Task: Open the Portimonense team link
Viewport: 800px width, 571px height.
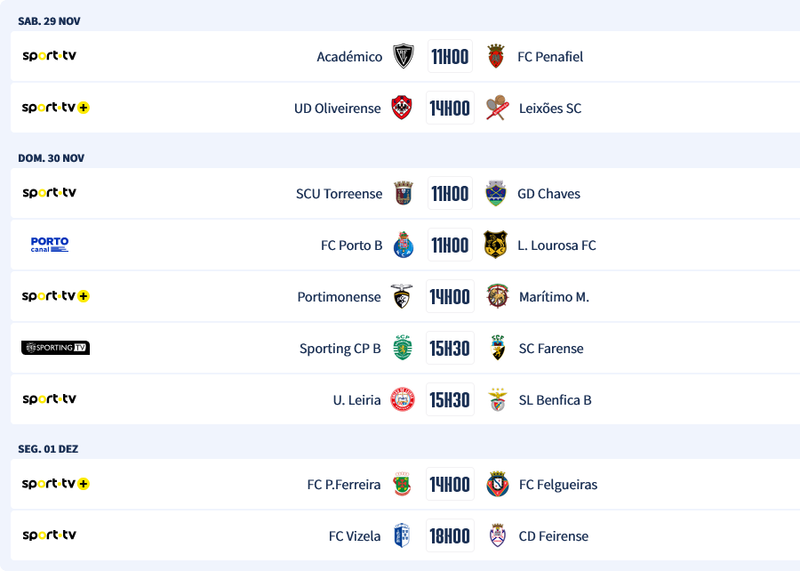Action: tap(339, 297)
